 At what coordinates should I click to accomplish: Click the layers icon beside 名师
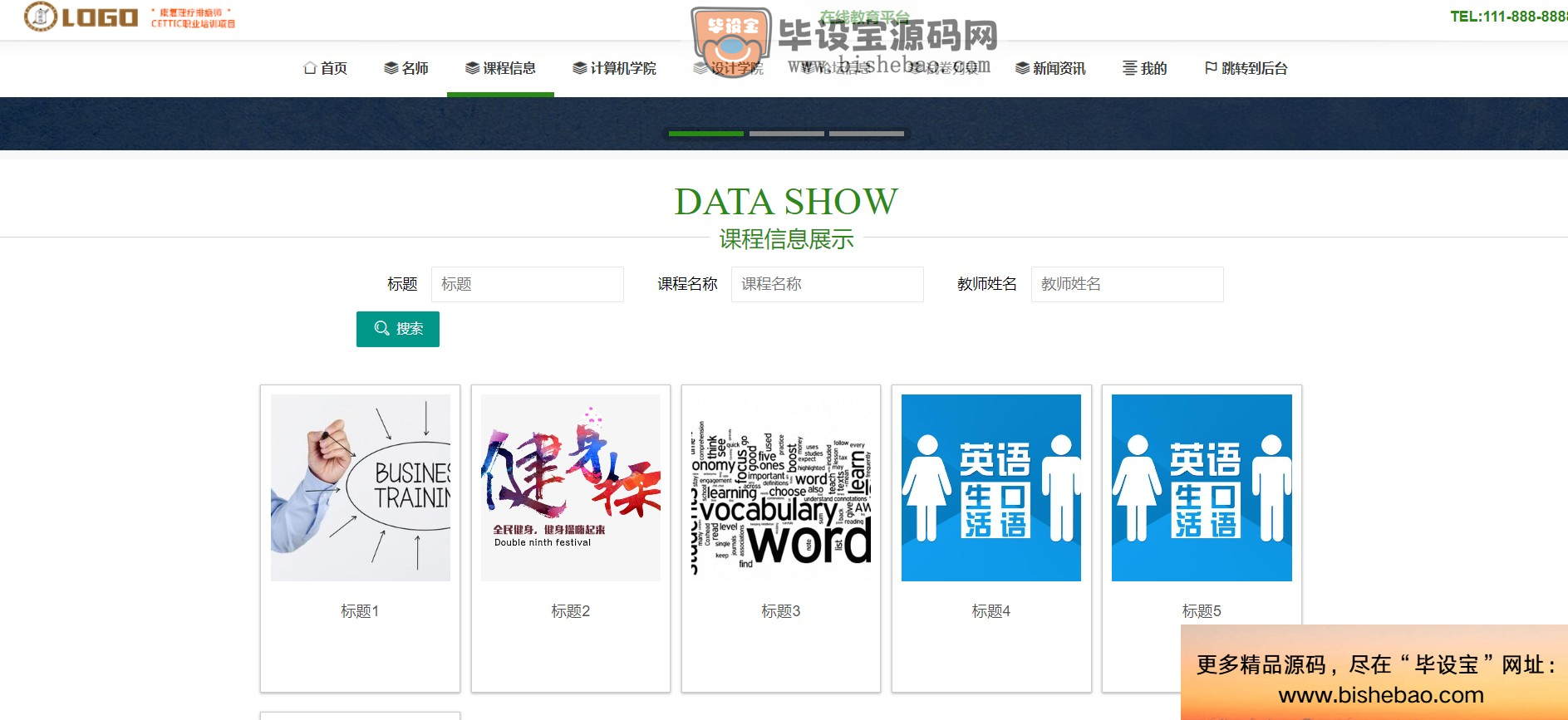(391, 68)
